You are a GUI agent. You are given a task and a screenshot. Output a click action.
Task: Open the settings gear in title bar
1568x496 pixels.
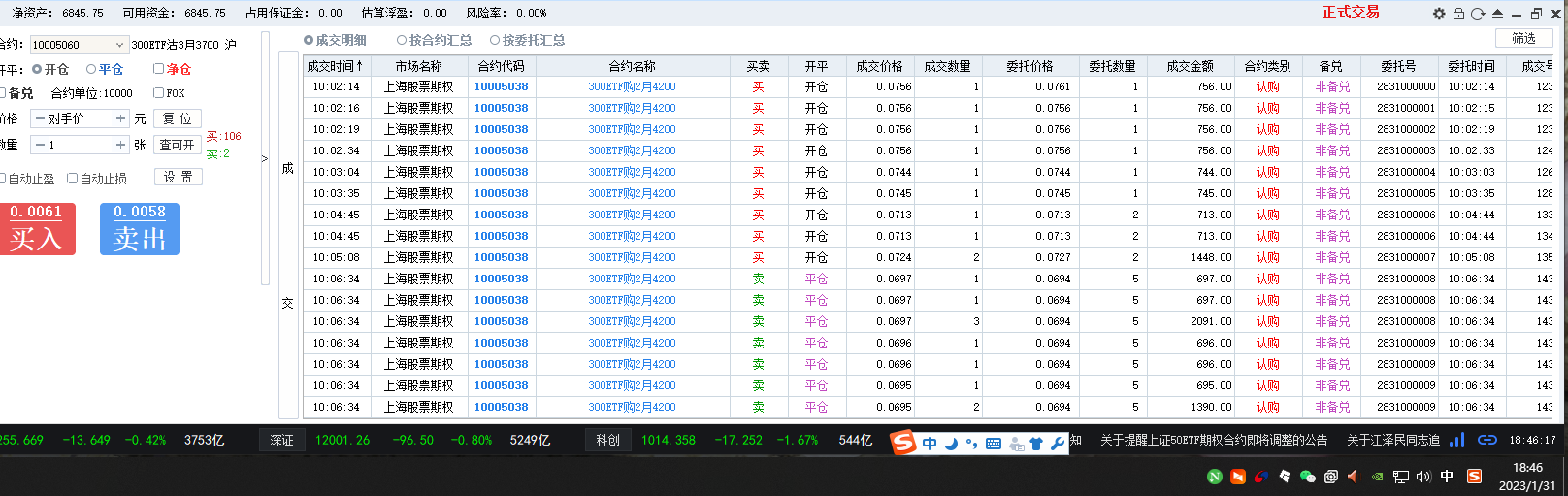[1439, 14]
